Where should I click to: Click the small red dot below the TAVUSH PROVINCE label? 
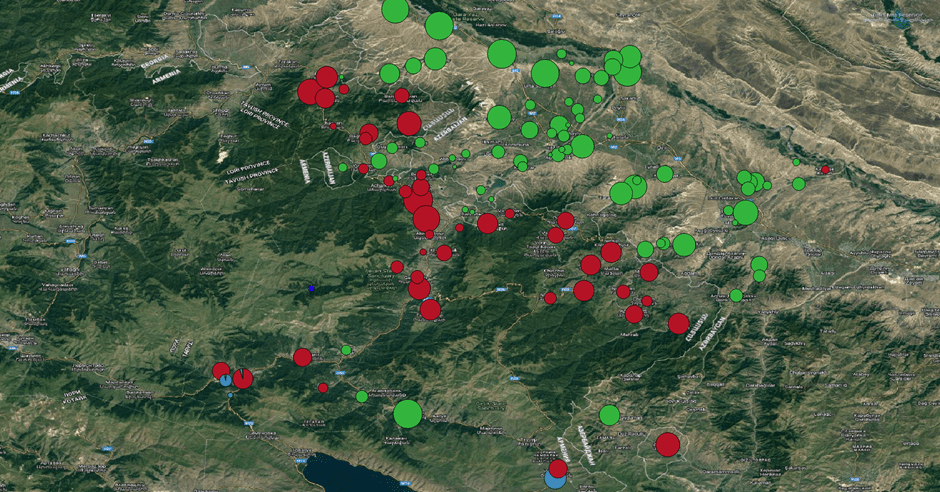333,127
